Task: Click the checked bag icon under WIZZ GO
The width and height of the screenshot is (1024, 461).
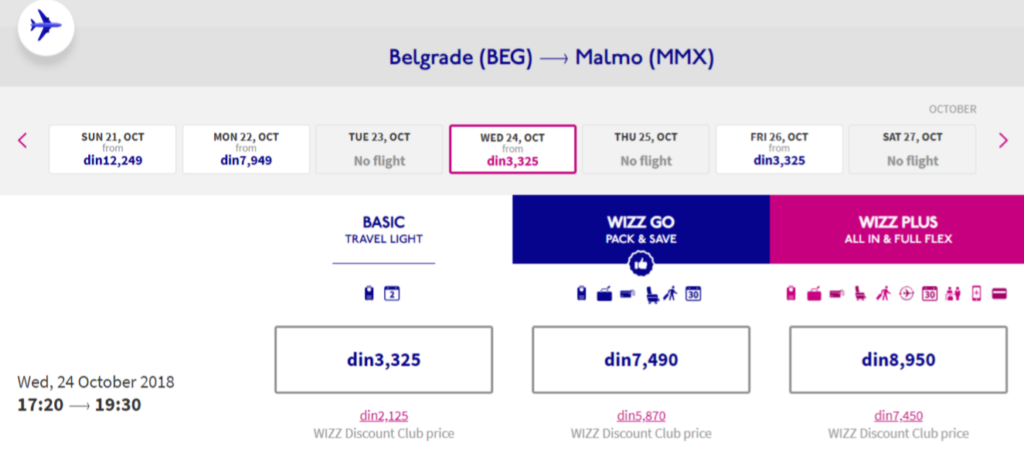Action: pos(605,294)
